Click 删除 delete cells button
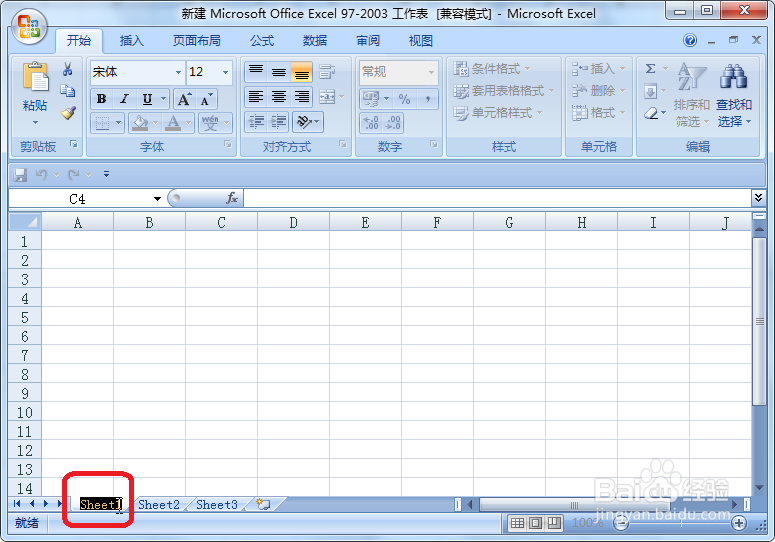775x542 pixels. tap(599, 91)
